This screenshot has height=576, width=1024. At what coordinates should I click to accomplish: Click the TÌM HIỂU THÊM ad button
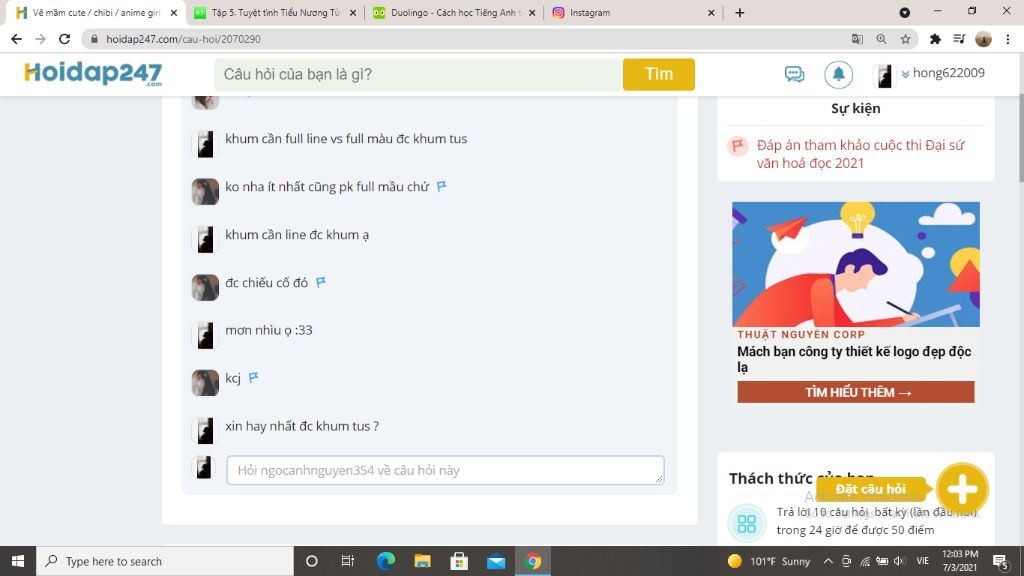[856, 392]
